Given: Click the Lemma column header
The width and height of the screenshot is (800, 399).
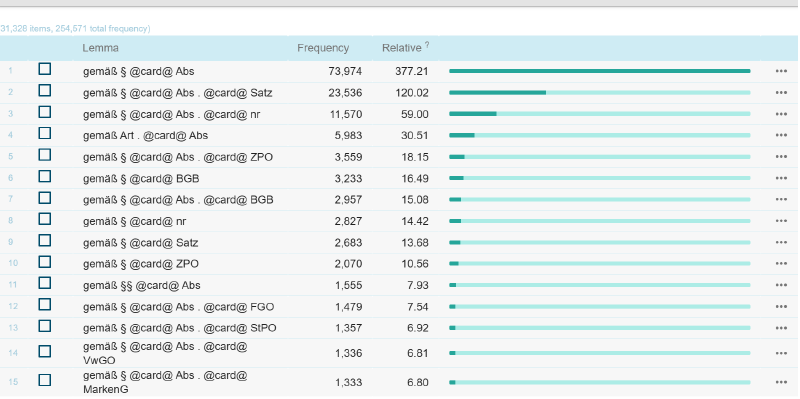Looking at the screenshot, I should coord(101,48).
